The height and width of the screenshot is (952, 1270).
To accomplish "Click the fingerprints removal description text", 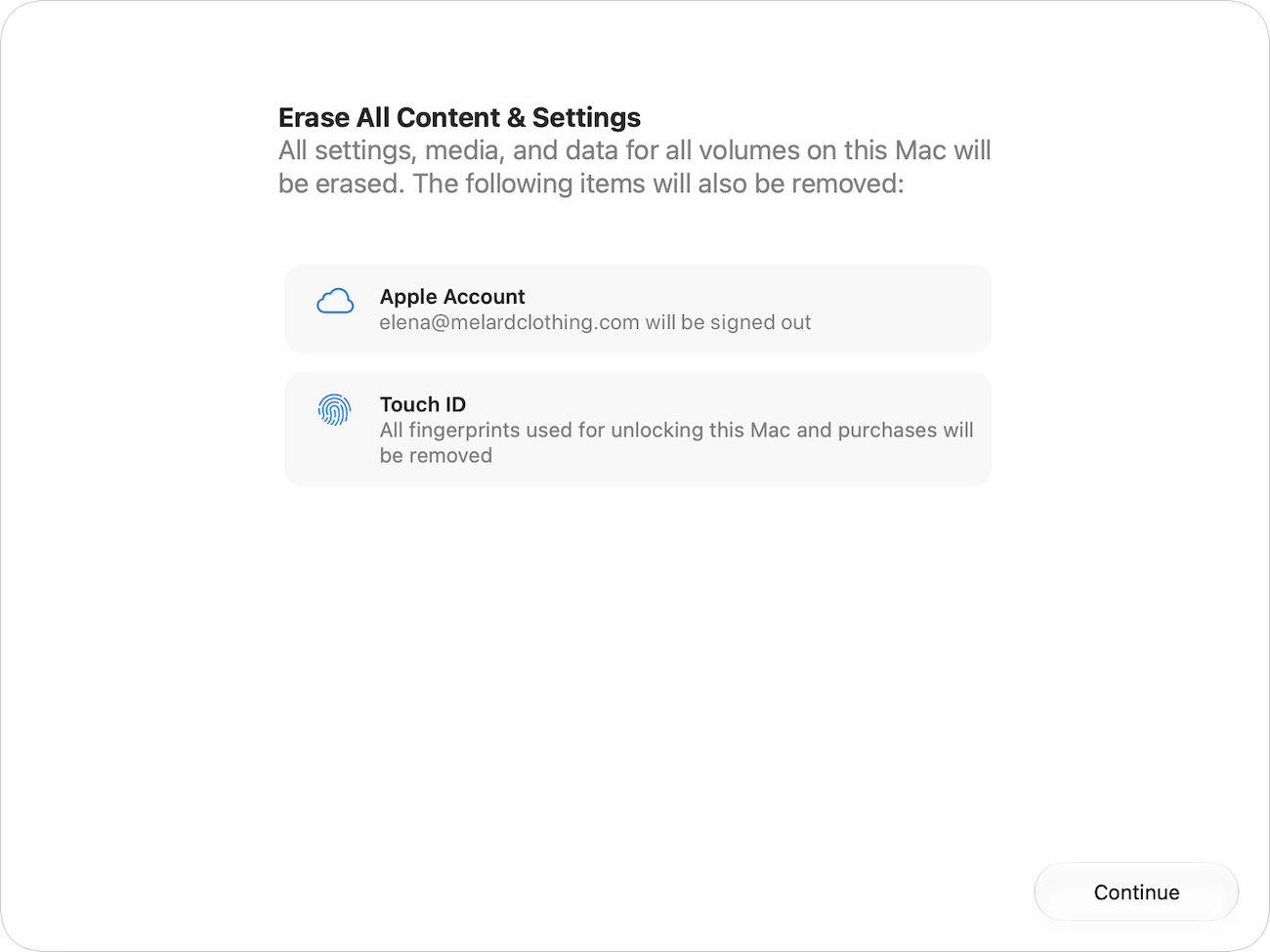I will (x=676, y=442).
